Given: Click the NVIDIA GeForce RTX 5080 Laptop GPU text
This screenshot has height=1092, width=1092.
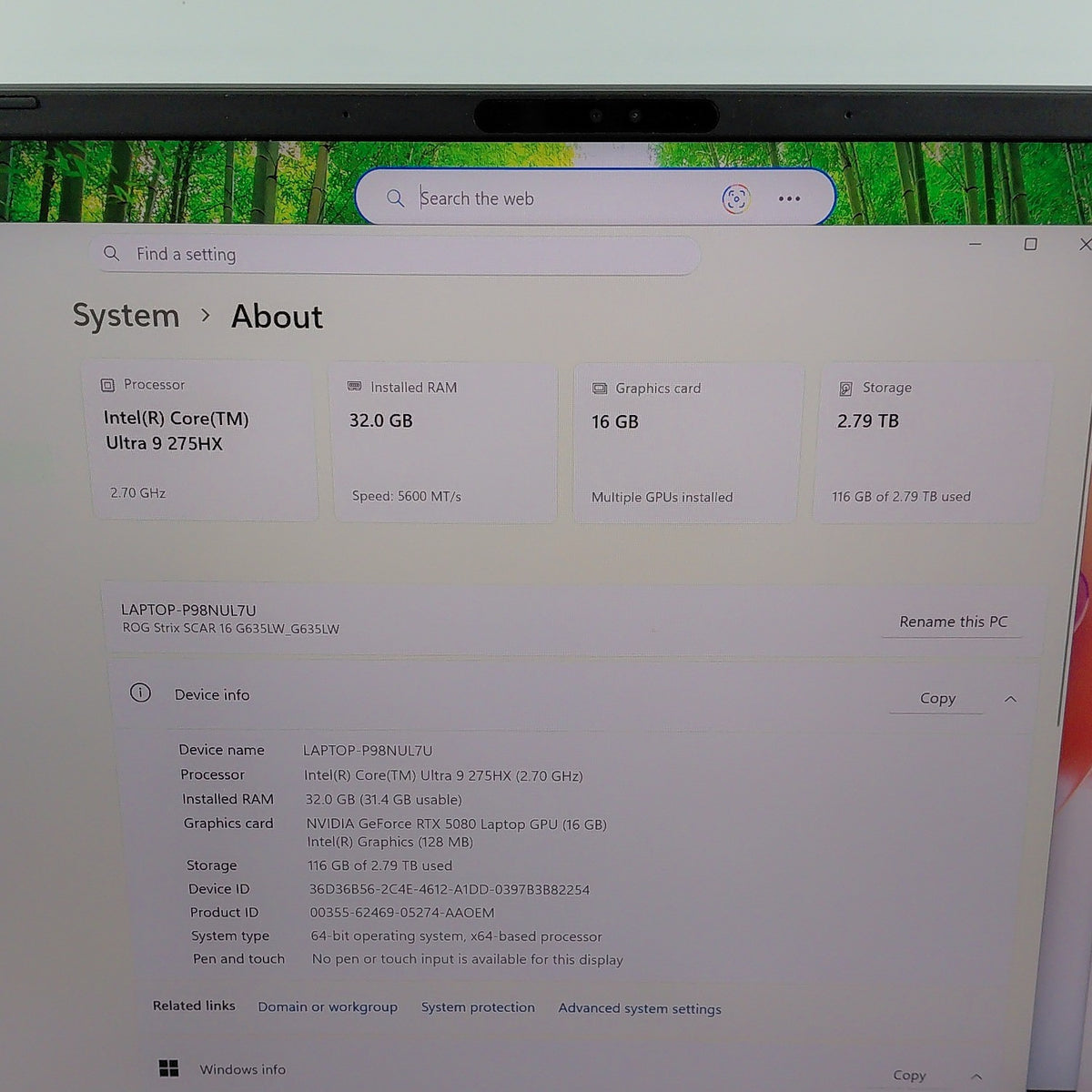Looking at the screenshot, I should click(x=456, y=824).
